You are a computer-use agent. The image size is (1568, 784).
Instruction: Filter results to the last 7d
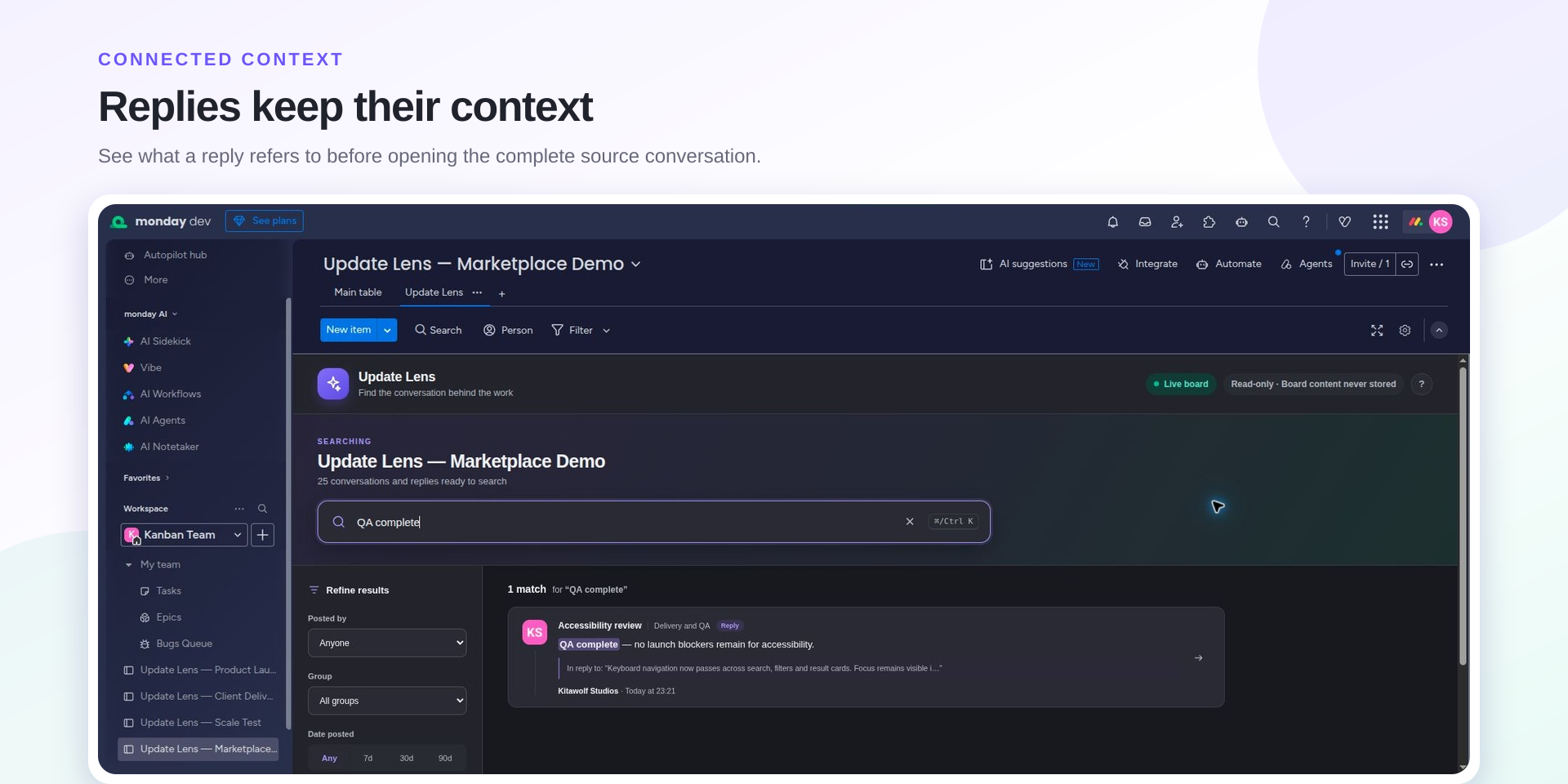click(368, 759)
